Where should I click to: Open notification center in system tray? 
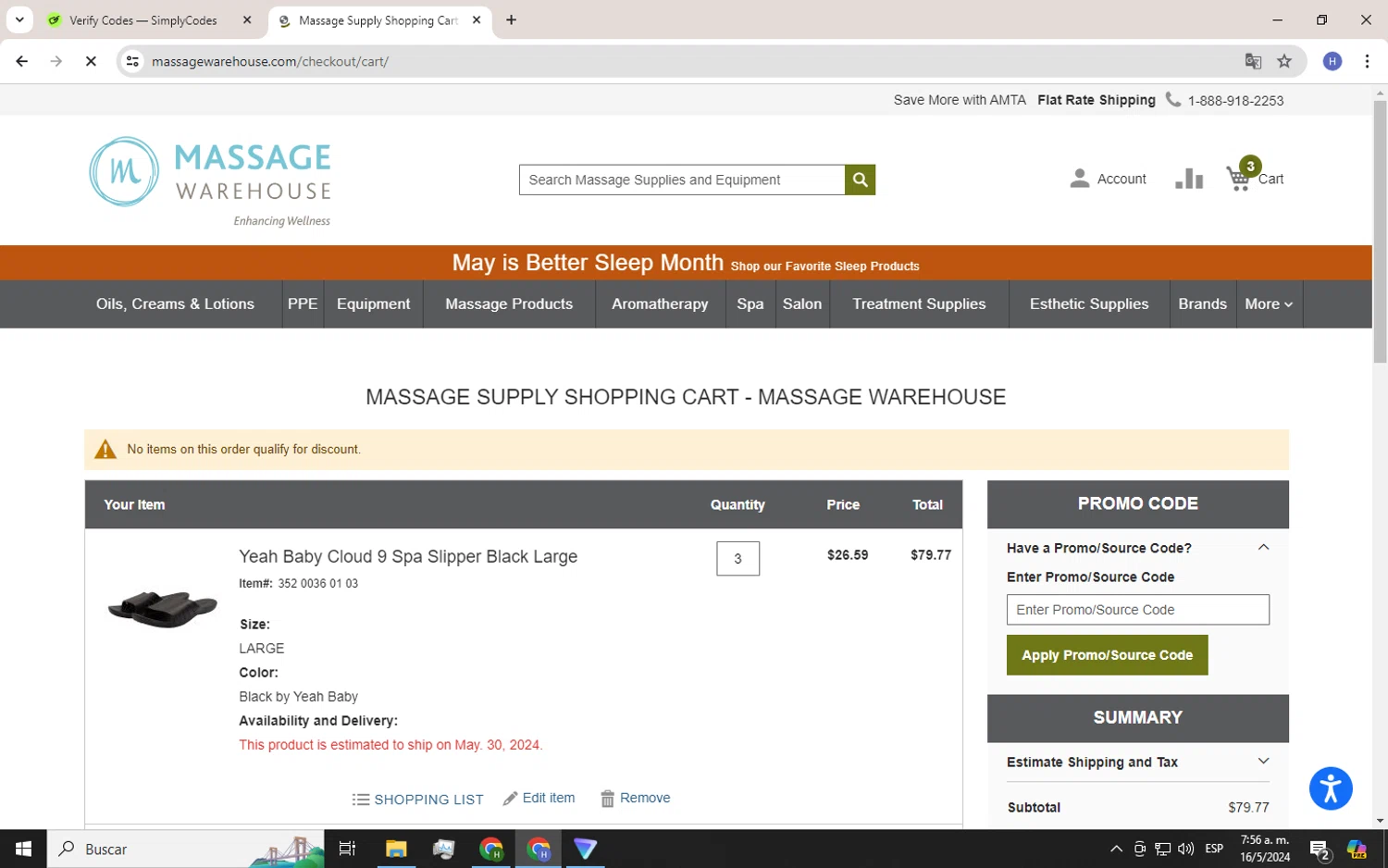(1320, 849)
